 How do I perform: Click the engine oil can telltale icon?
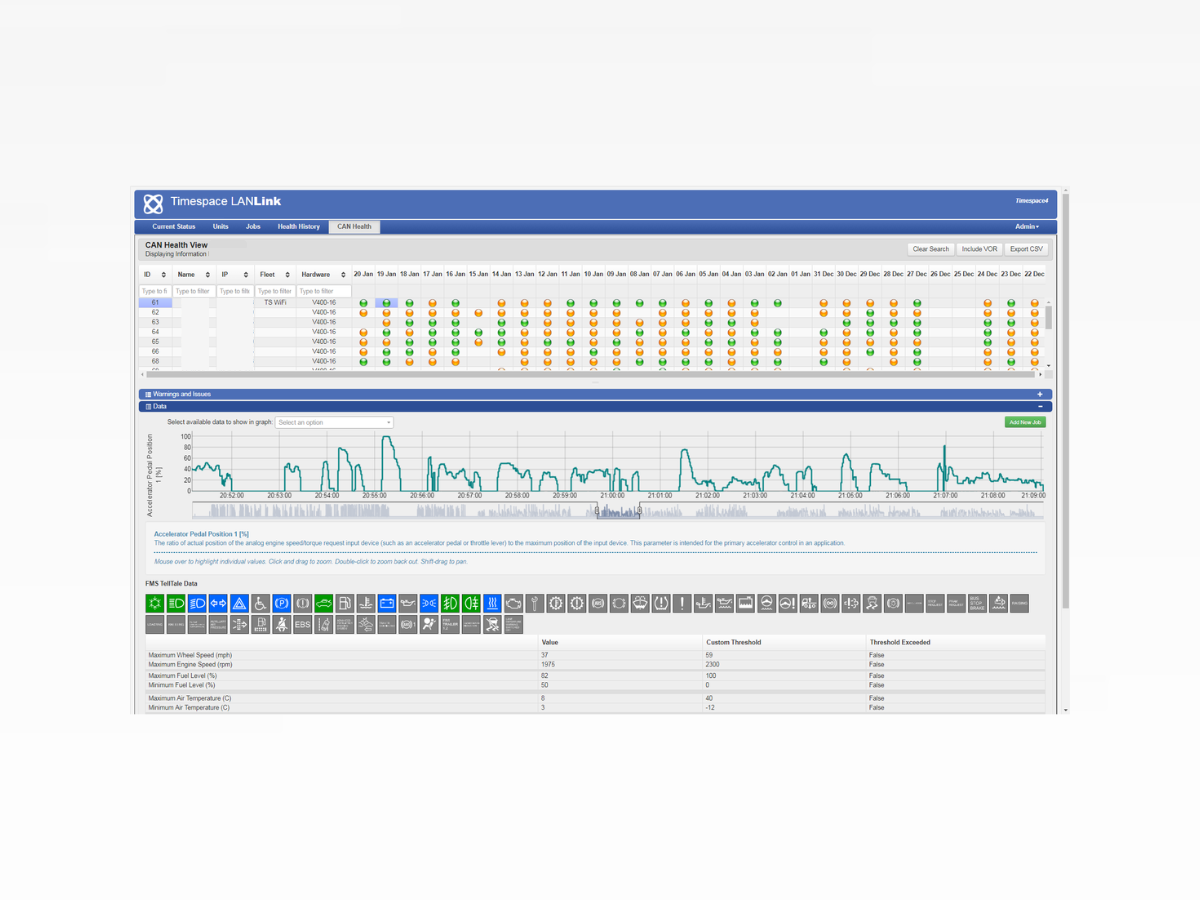408,603
